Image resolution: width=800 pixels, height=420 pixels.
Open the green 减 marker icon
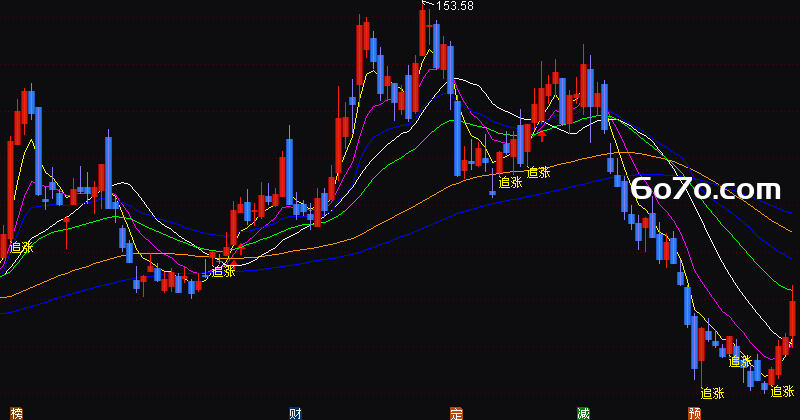tap(583, 413)
